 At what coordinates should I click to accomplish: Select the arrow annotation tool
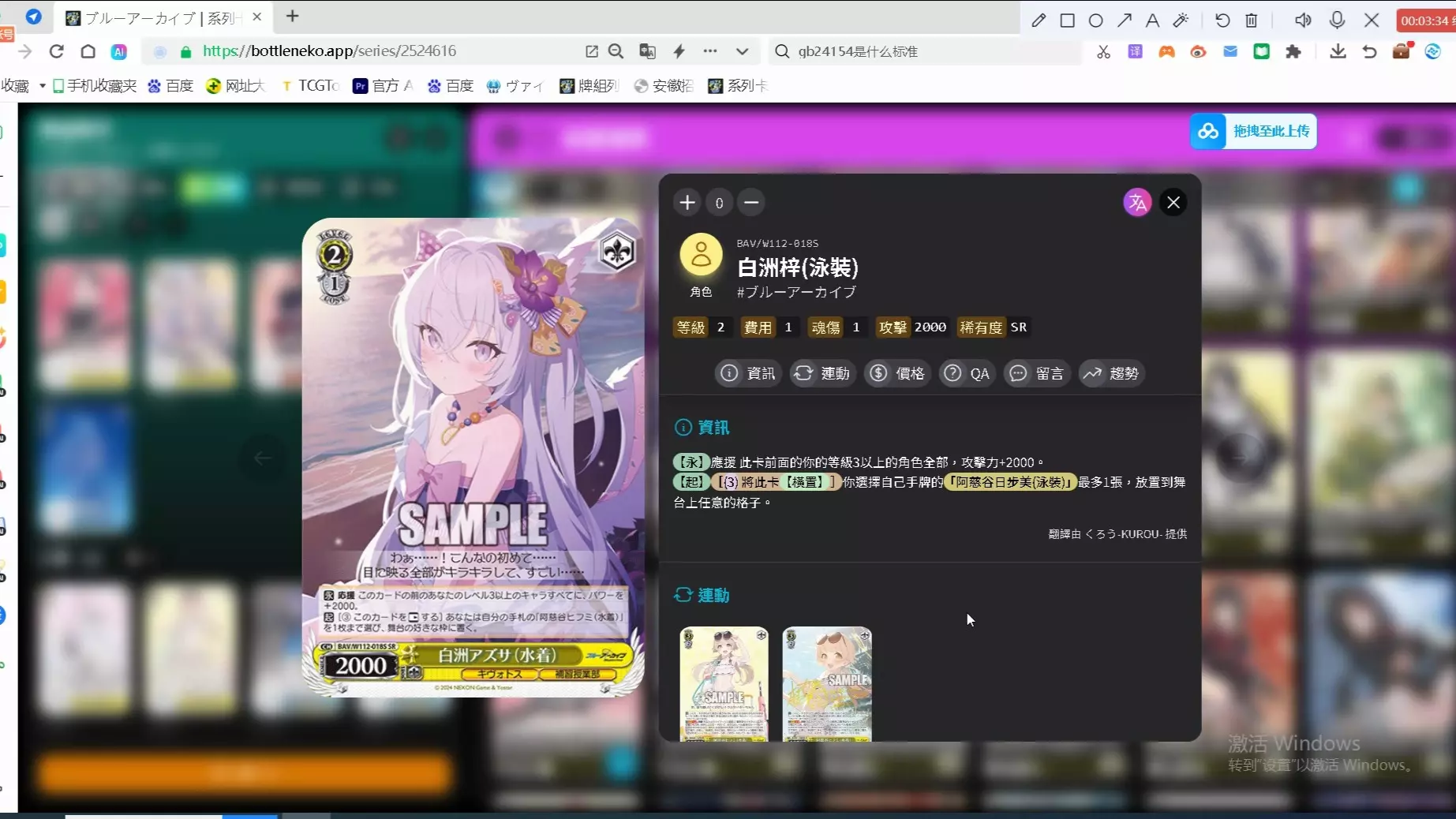[x=1124, y=21]
